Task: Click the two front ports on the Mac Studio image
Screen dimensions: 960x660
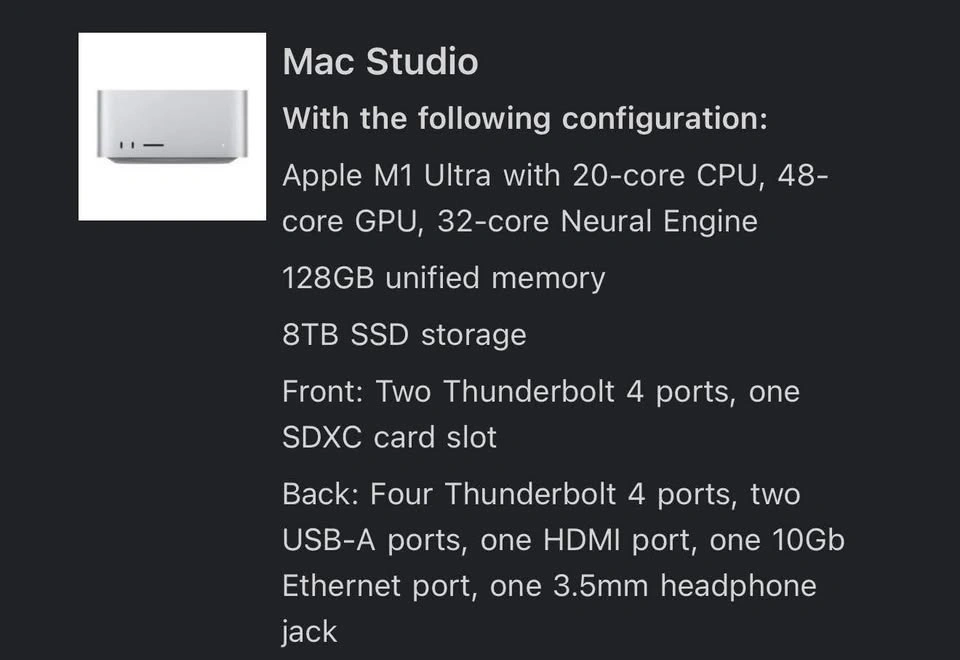Action: point(127,145)
